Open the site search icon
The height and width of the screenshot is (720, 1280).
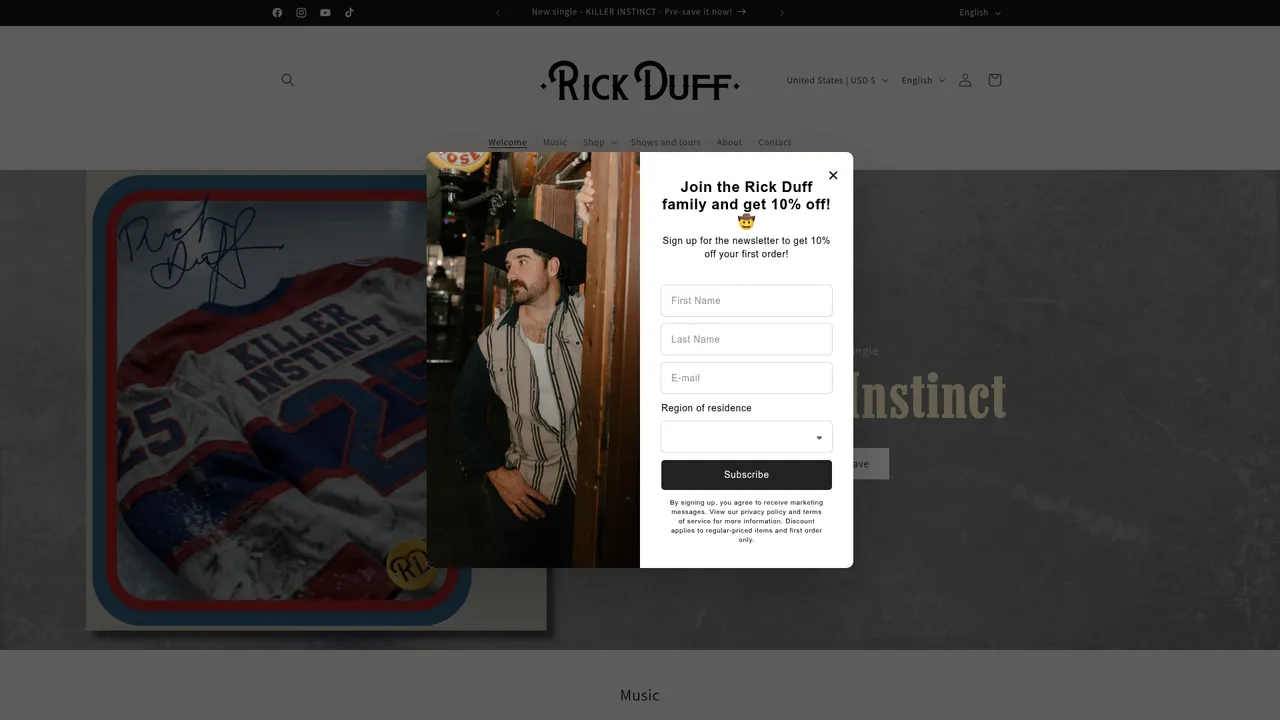[288, 80]
